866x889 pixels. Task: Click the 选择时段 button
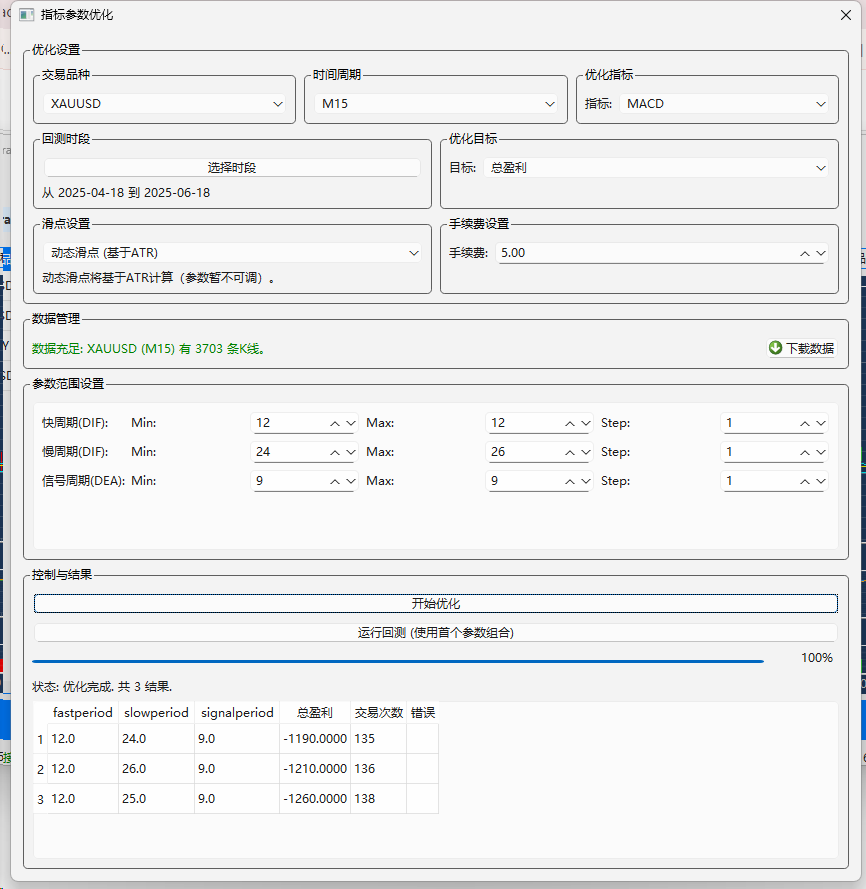coord(232,167)
